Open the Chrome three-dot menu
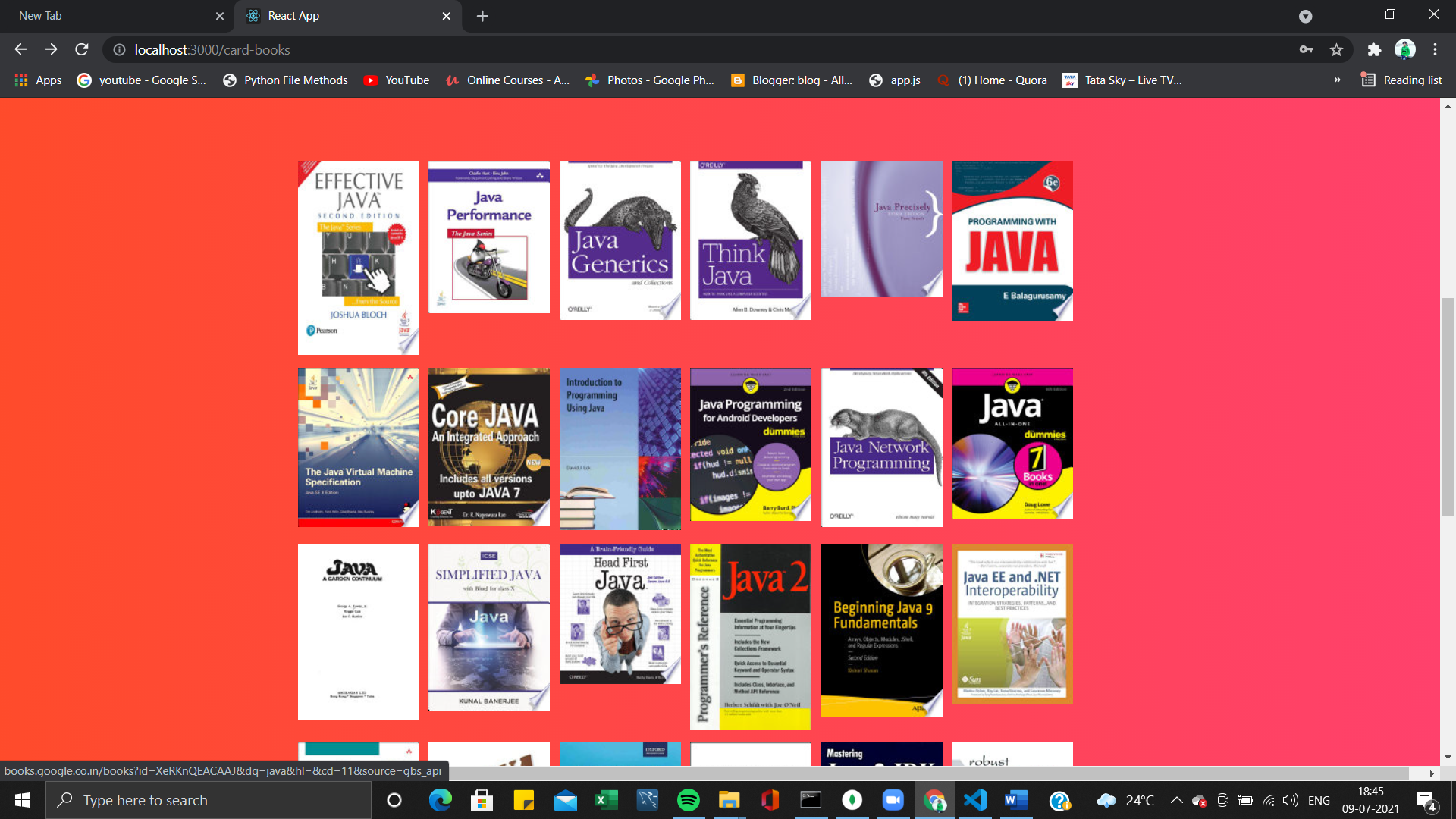The width and height of the screenshot is (1456, 819). [x=1435, y=49]
